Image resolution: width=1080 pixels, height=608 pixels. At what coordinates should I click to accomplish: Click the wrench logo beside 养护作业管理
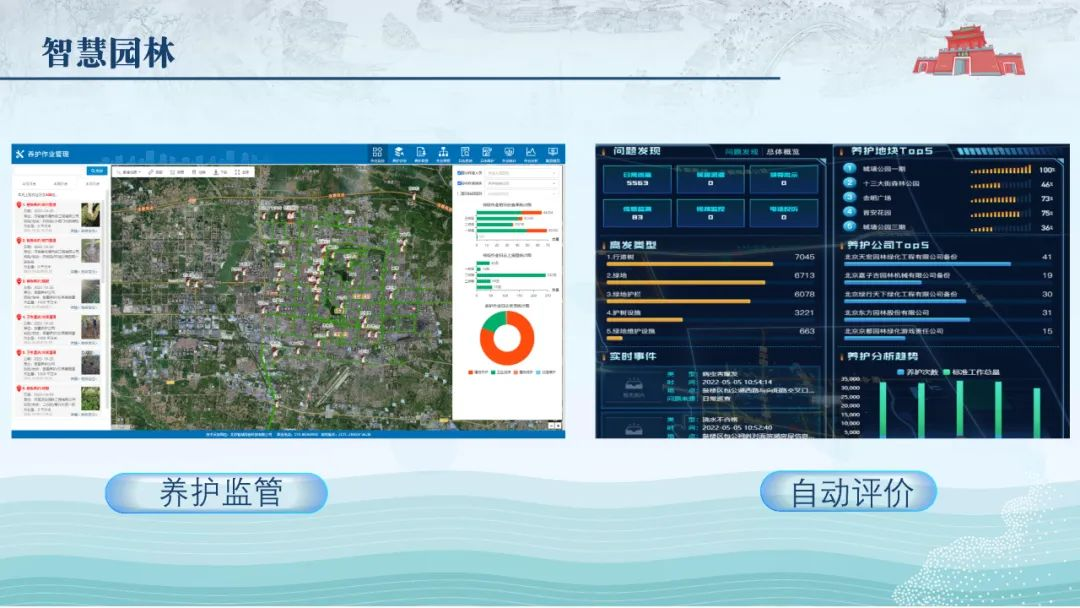pos(19,154)
